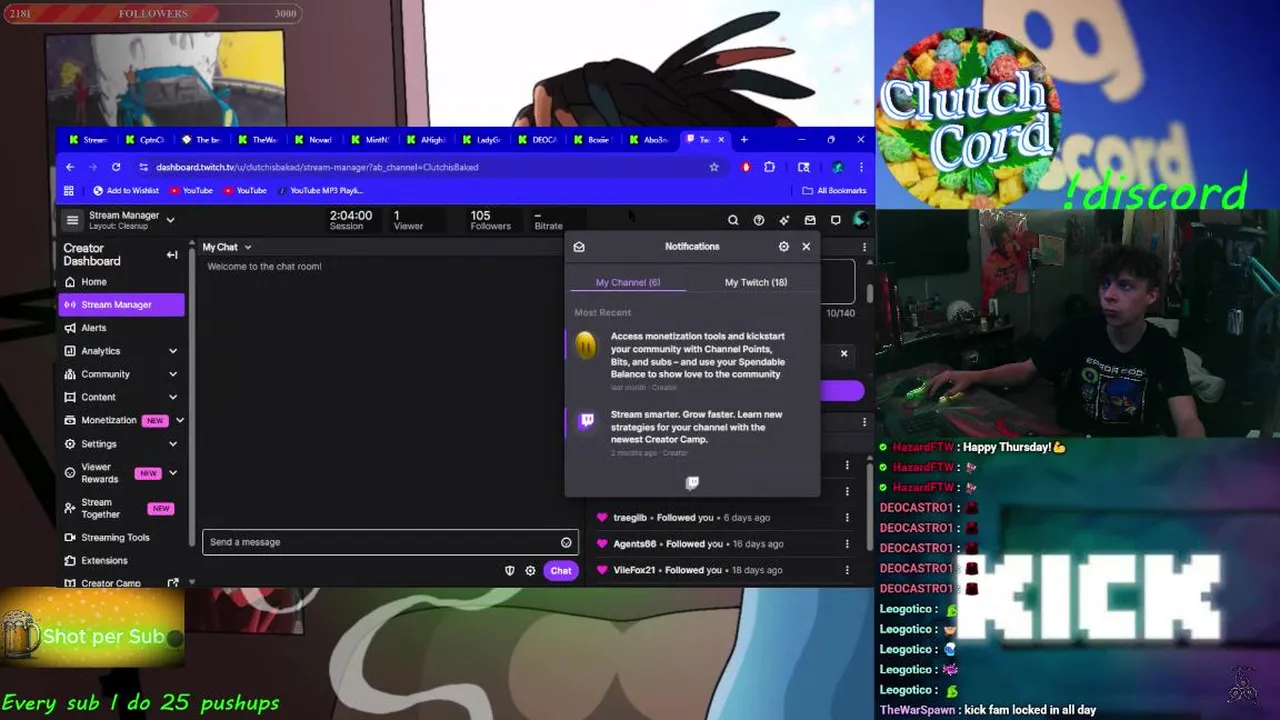Screen dimensions: 1280x720
Task: Click the 1 Viewer stat
Action: point(408,220)
